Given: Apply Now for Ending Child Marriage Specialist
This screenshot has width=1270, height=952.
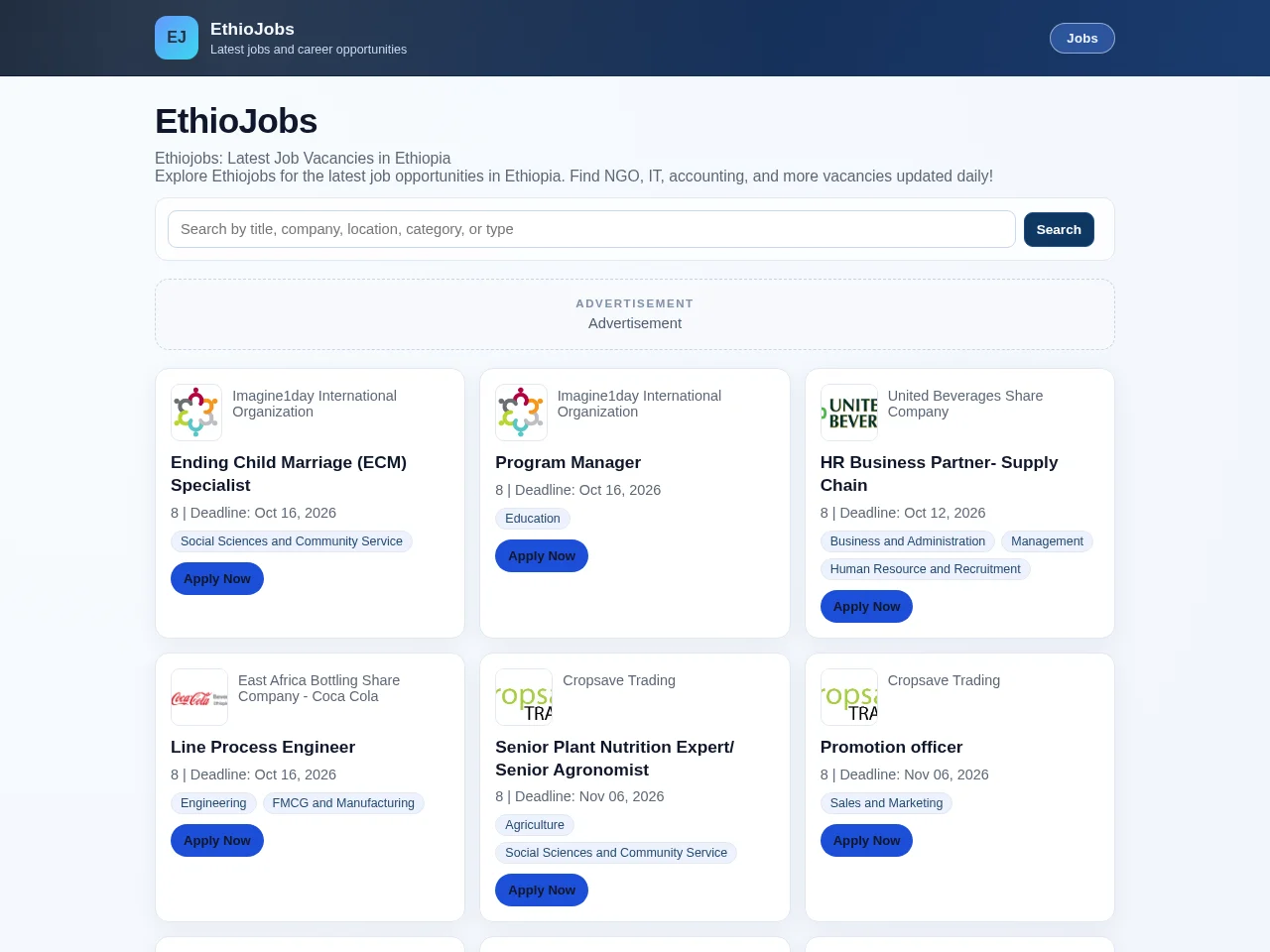Looking at the screenshot, I should (x=217, y=579).
